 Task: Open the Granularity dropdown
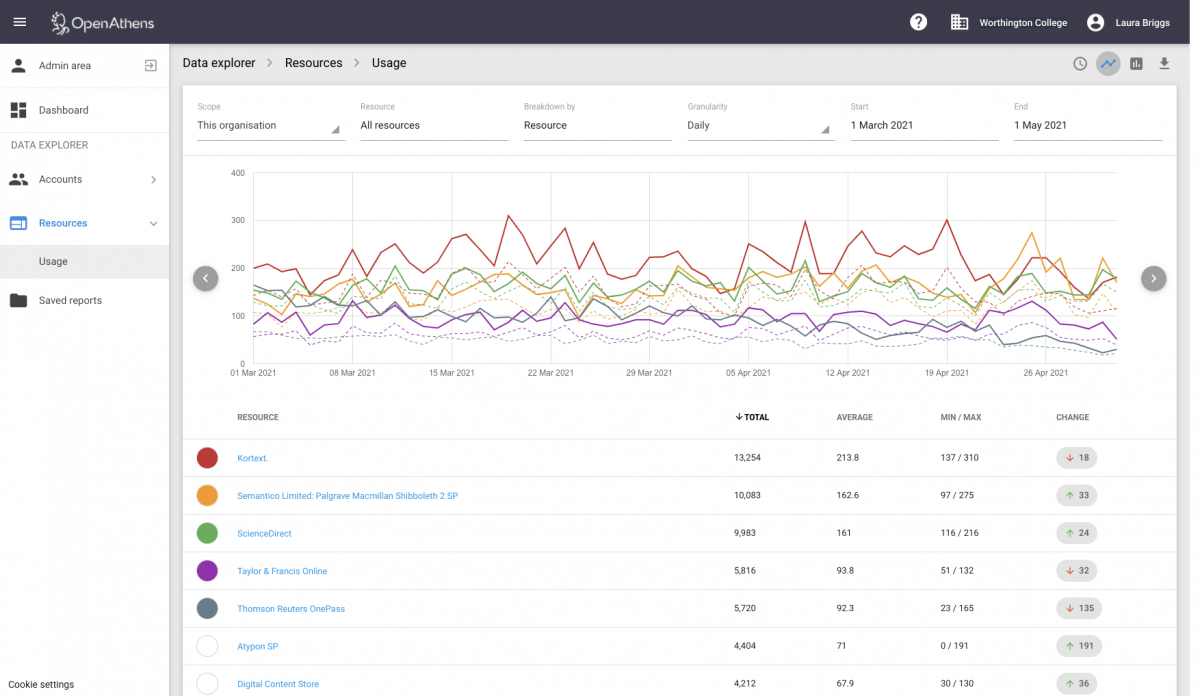point(760,126)
